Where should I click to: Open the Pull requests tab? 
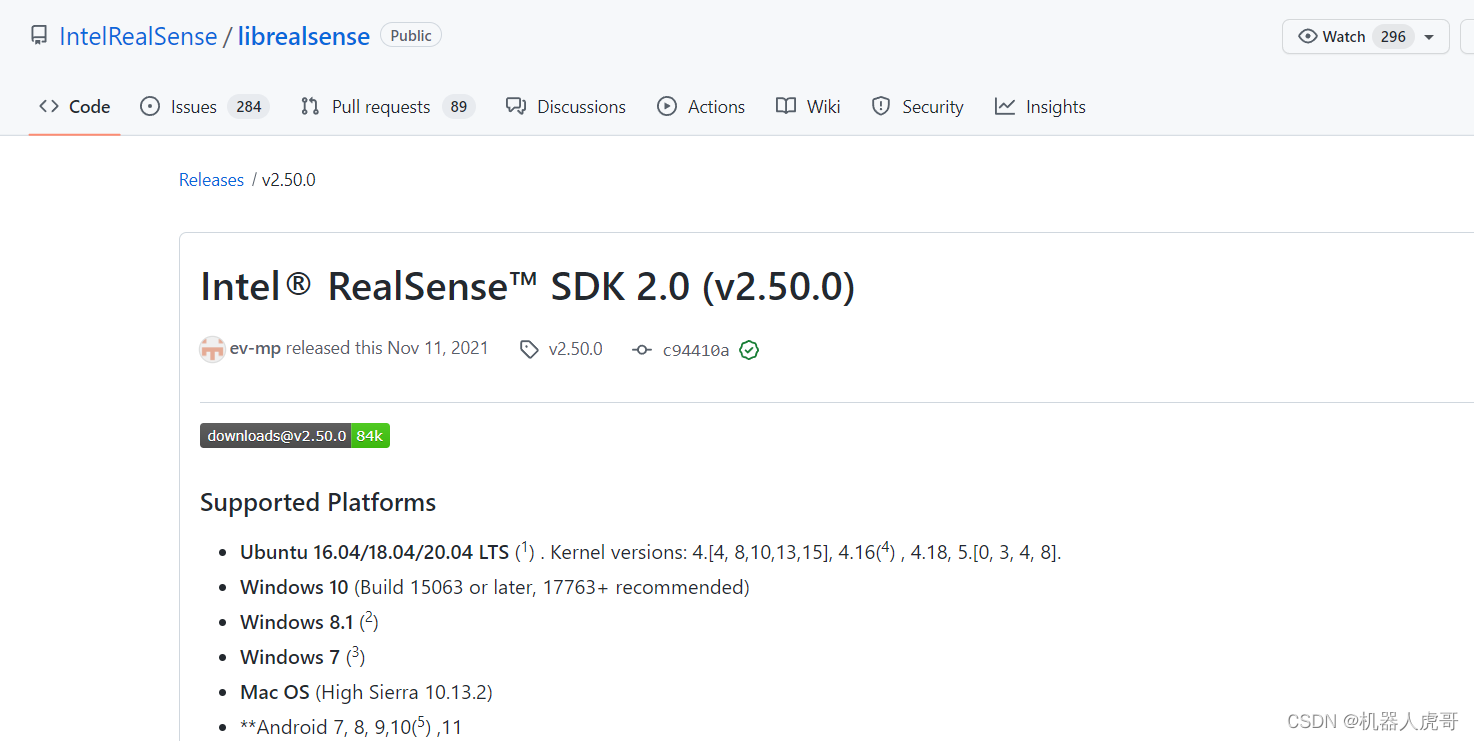click(387, 106)
